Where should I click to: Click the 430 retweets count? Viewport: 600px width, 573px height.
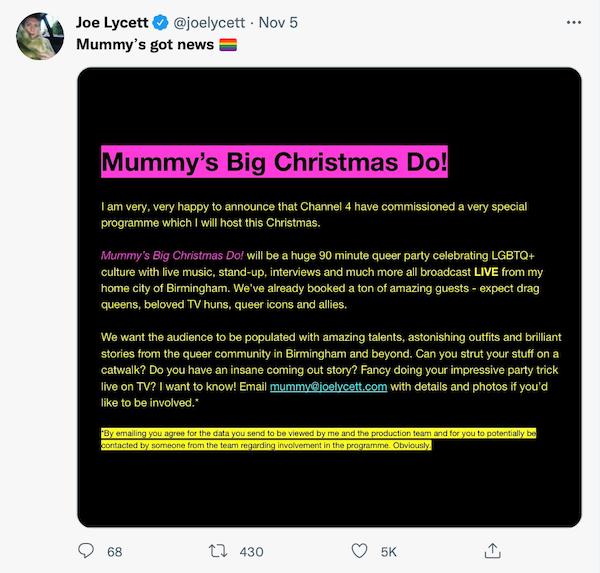coord(251,552)
